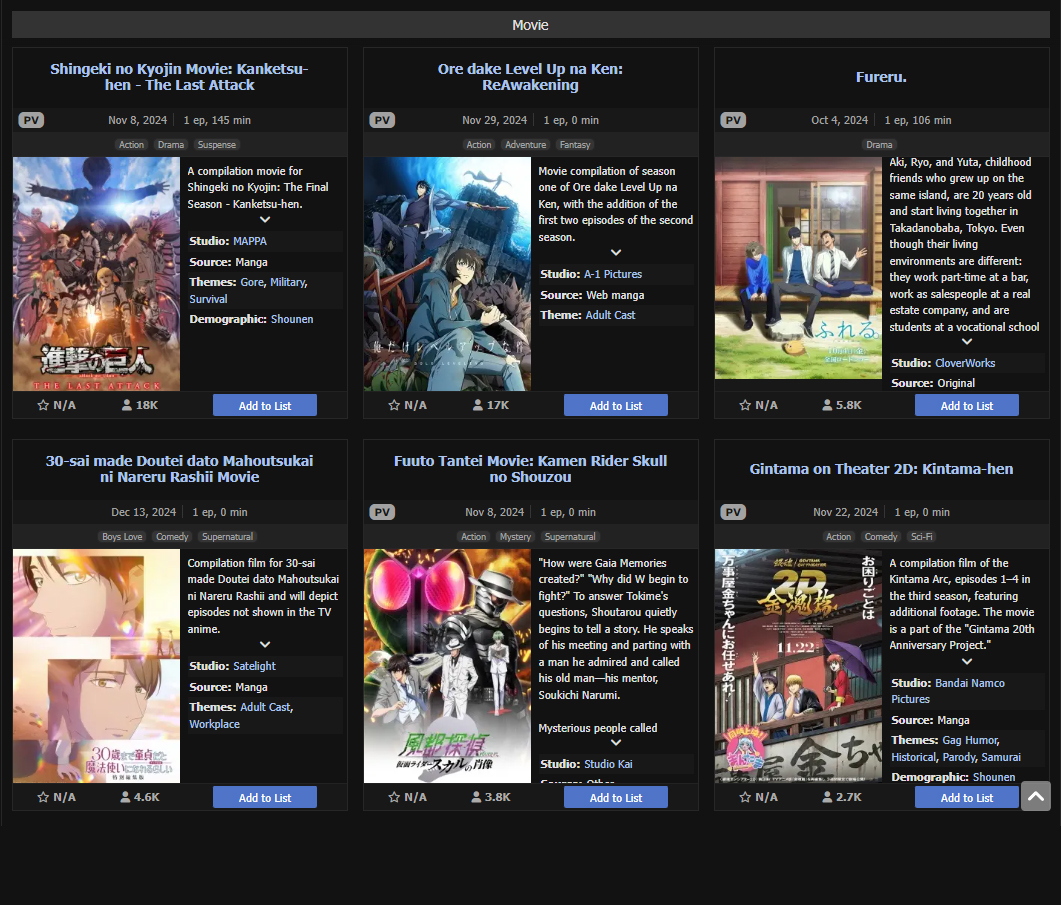Click the PV badge on Fureru card
The width and height of the screenshot is (1061, 905).
click(733, 120)
